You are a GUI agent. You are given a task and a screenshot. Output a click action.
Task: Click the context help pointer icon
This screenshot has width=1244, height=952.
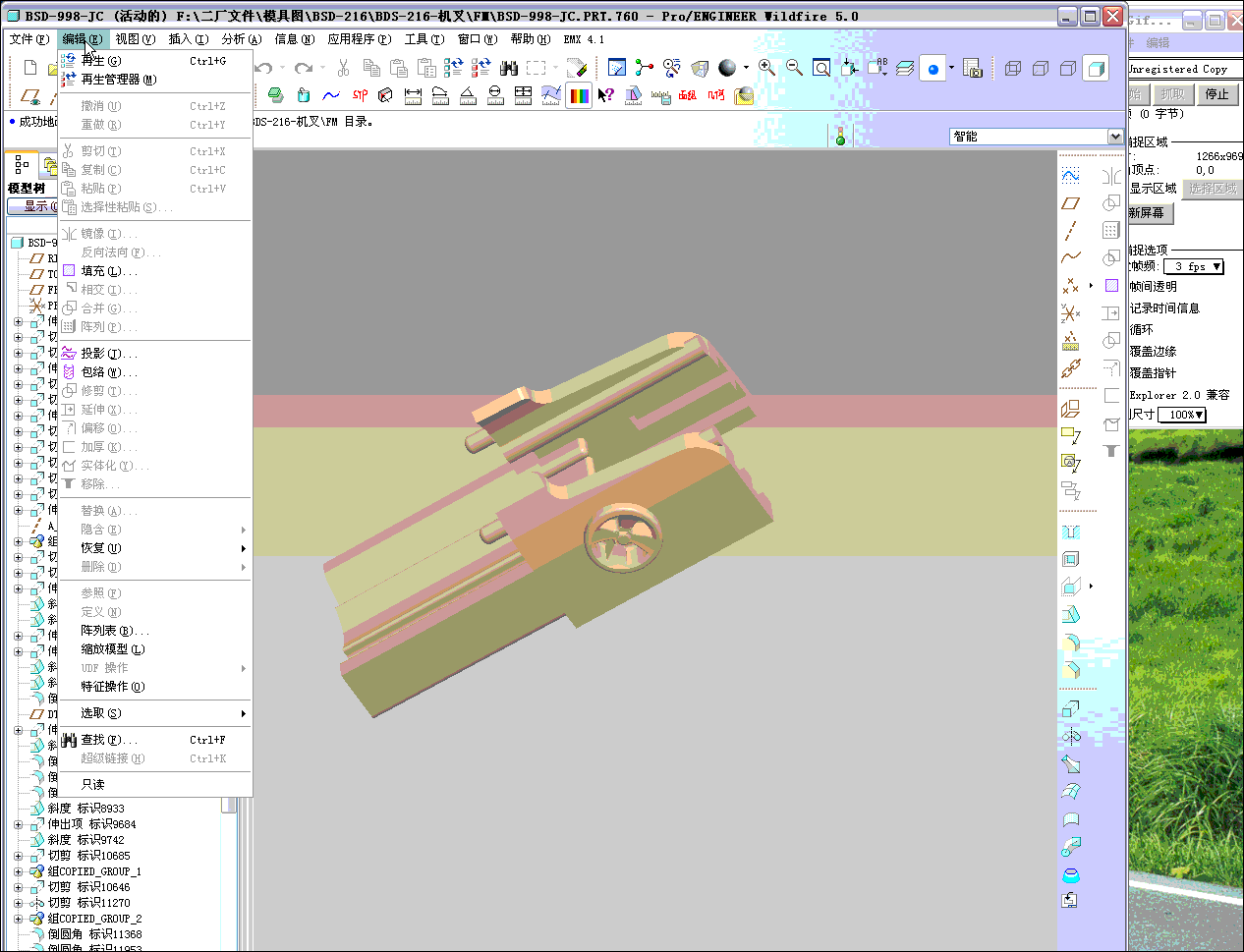606,95
